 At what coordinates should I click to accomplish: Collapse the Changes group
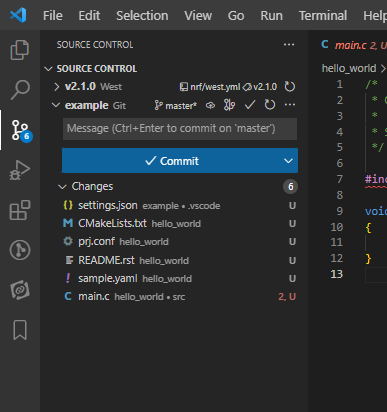tap(62, 187)
